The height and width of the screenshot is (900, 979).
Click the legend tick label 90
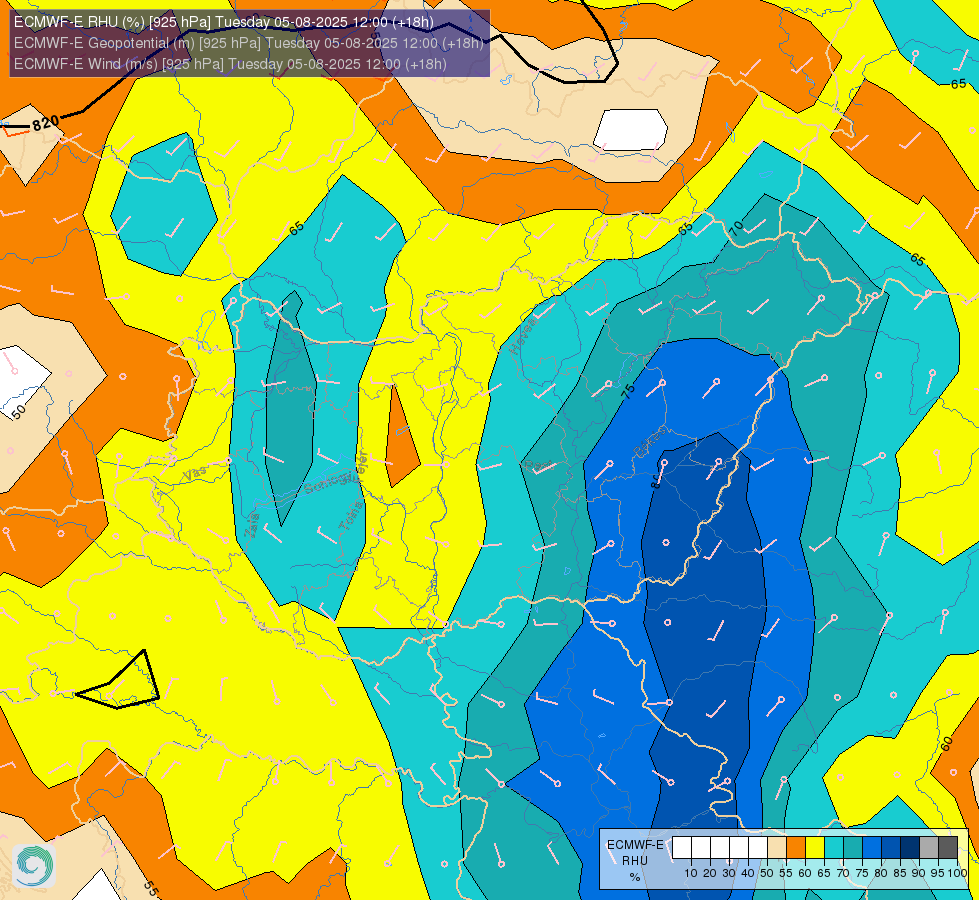[918, 873]
